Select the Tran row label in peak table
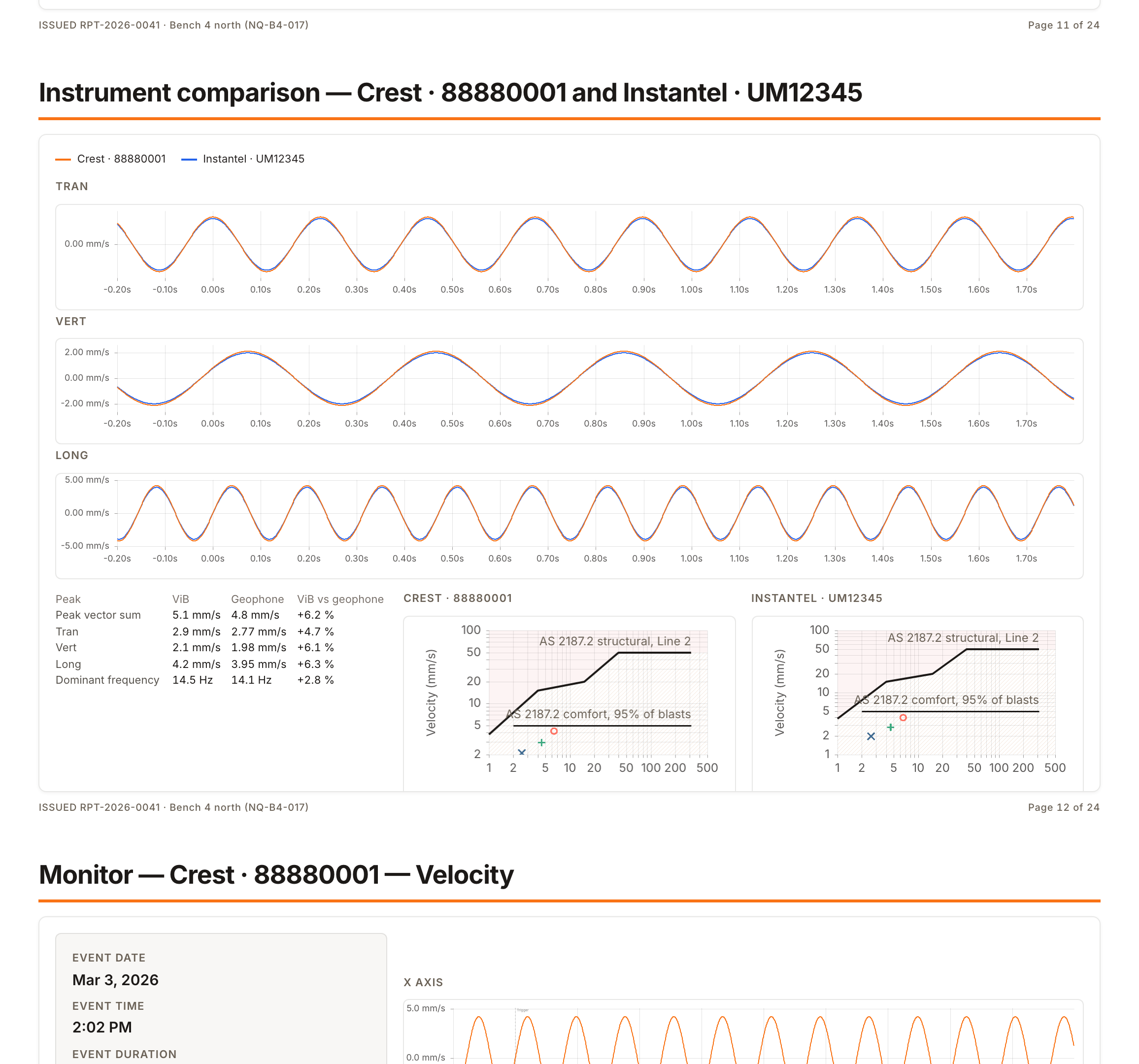This screenshot has height=1064, width=1139. 67,632
